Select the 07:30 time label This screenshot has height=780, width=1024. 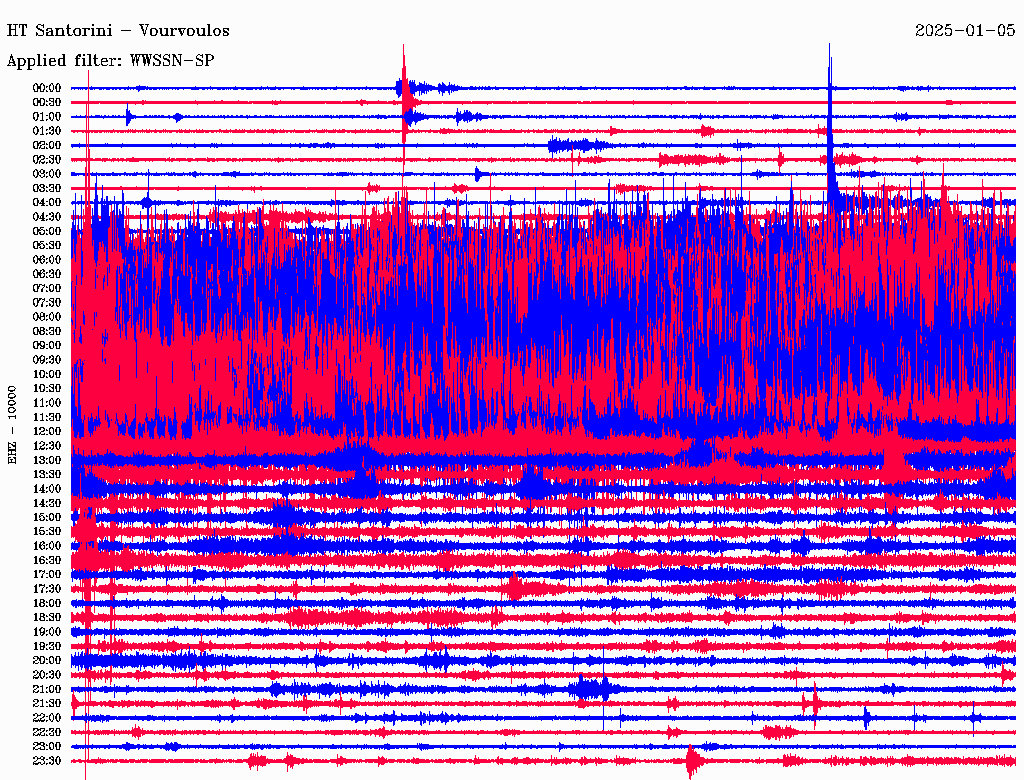(x=47, y=303)
